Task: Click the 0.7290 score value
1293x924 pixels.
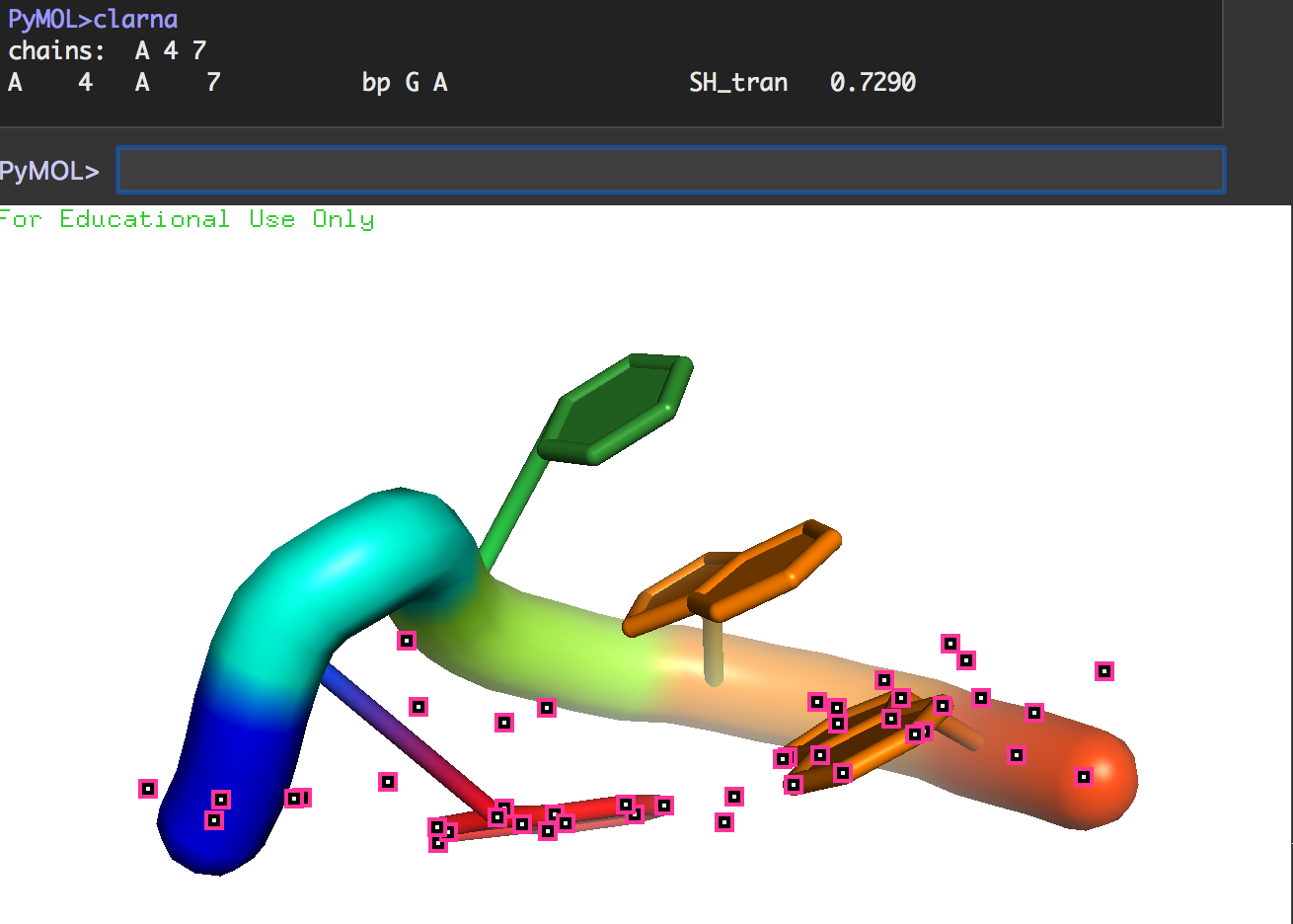Action: (x=873, y=82)
